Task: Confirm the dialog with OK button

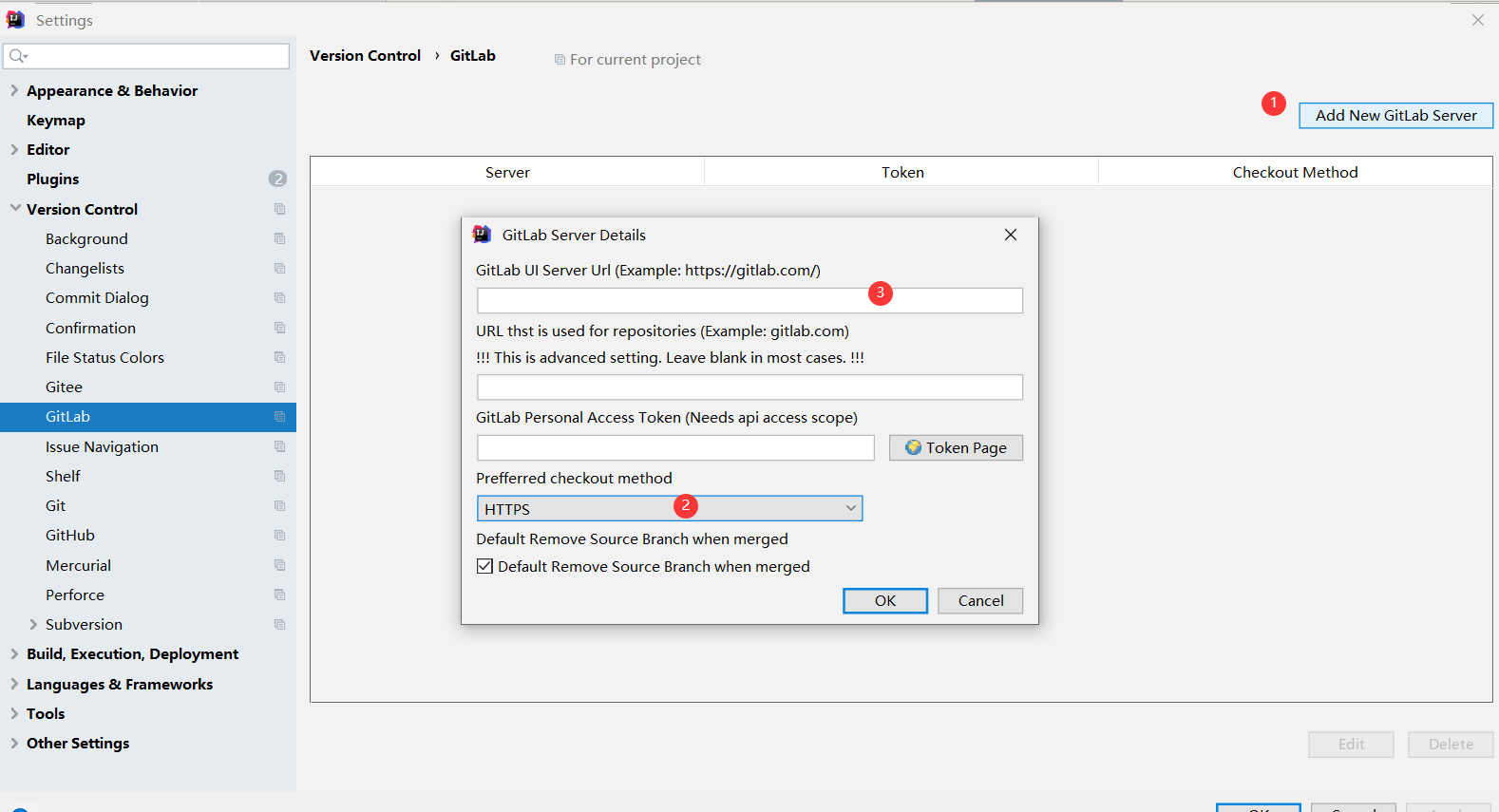Action: pos(885,601)
